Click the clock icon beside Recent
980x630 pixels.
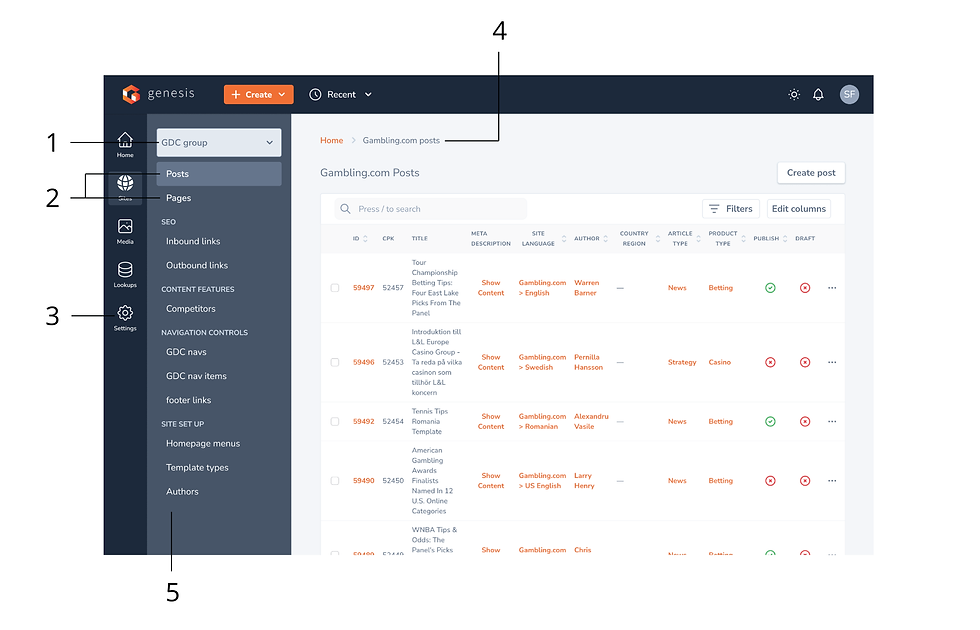pos(315,94)
